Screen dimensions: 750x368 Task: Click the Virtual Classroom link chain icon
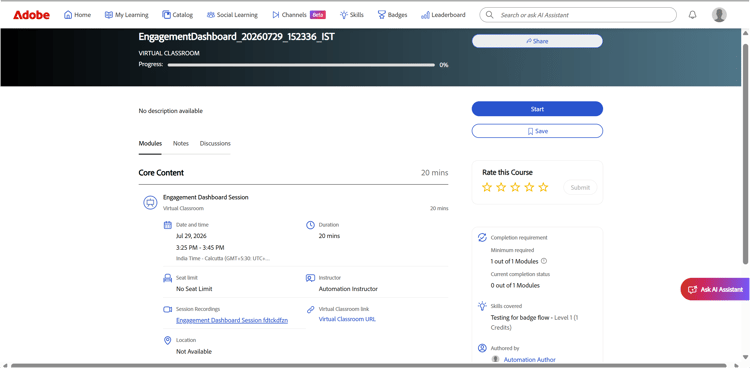click(310, 309)
